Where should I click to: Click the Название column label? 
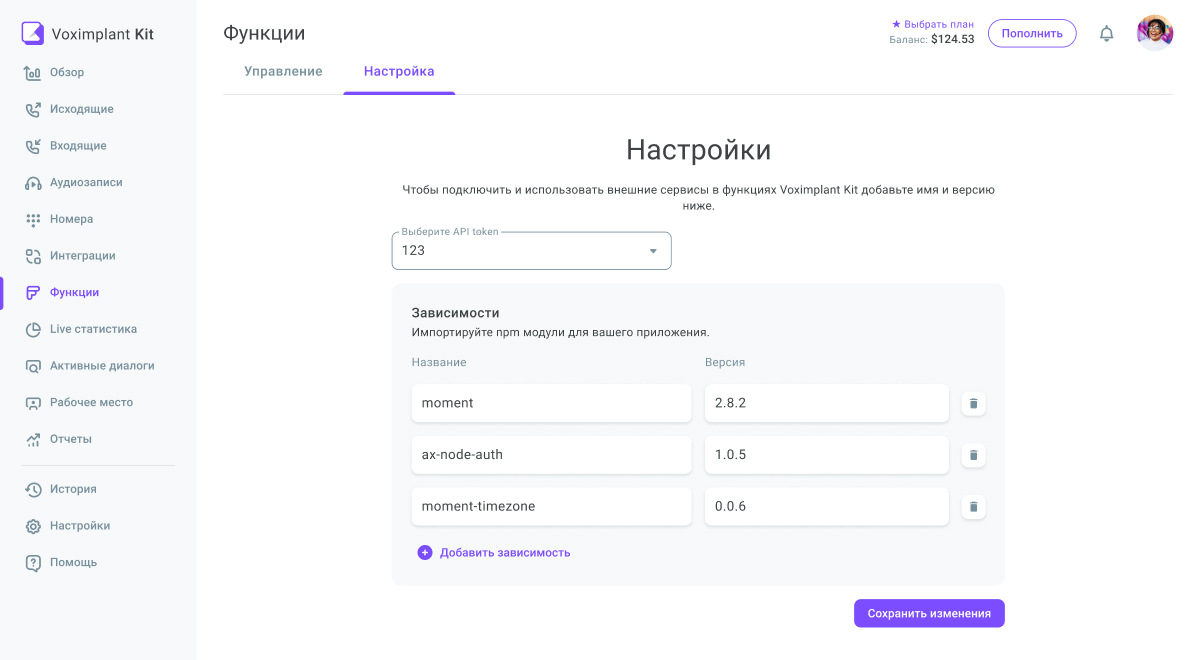(439, 362)
